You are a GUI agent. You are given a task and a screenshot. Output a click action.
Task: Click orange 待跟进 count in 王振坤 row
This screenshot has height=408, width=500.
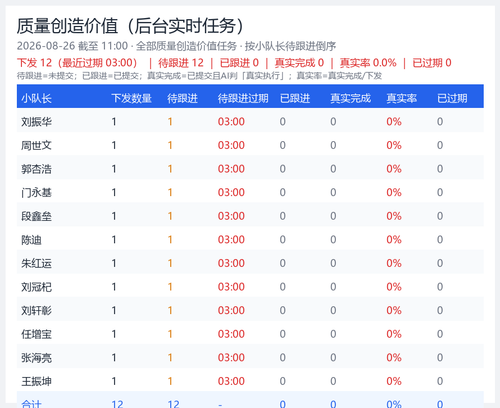(x=170, y=381)
